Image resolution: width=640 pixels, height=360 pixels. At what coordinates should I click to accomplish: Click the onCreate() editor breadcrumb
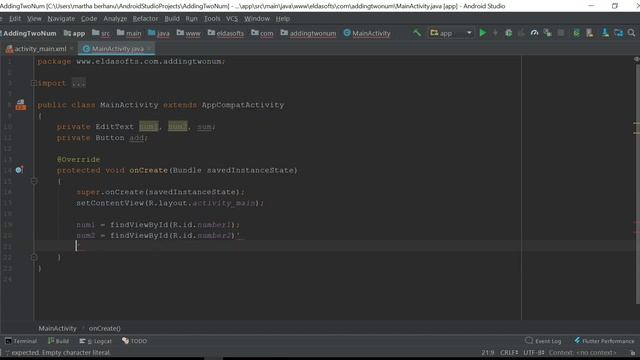(104, 328)
